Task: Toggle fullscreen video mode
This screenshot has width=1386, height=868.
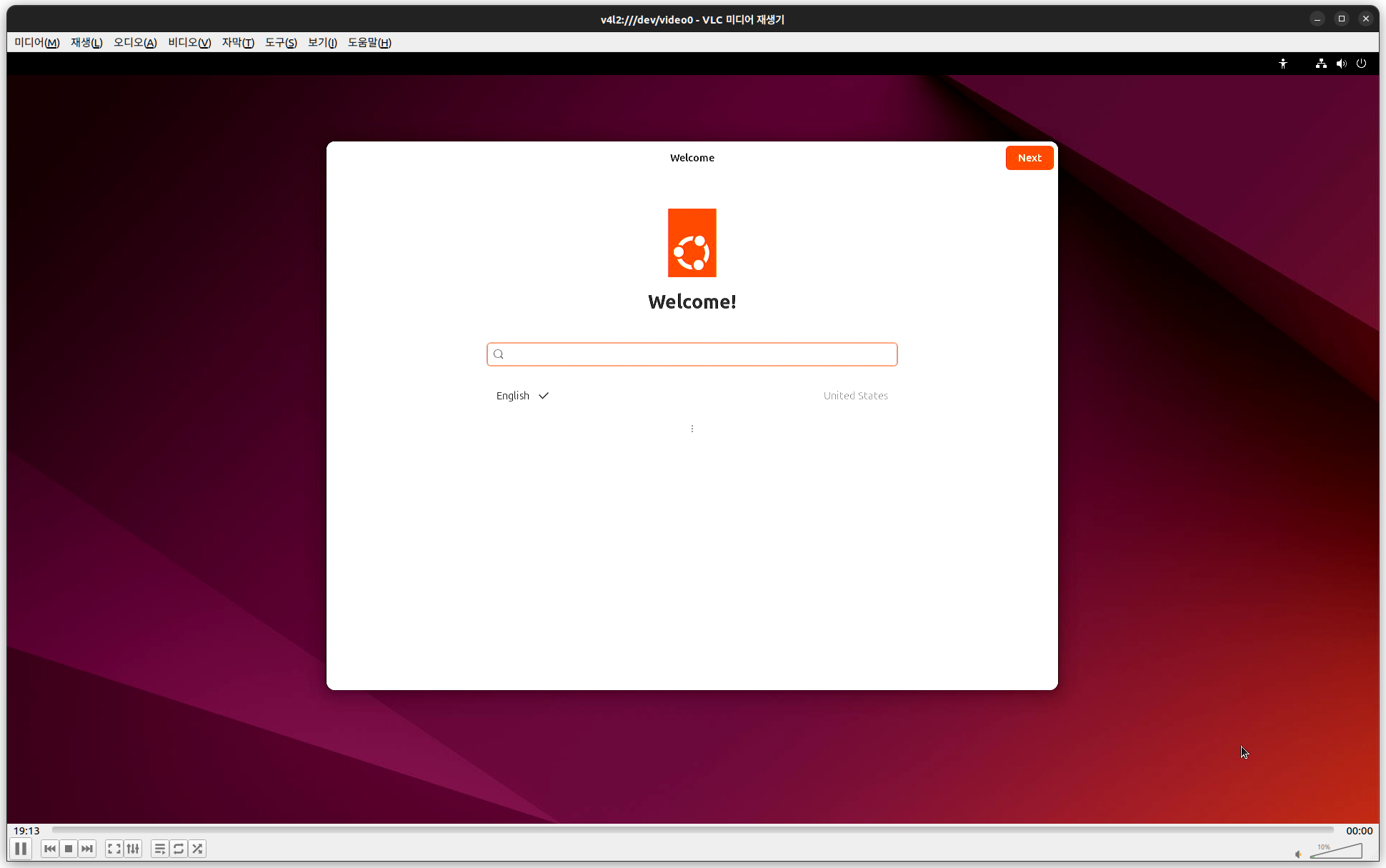Action: point(114,849)
